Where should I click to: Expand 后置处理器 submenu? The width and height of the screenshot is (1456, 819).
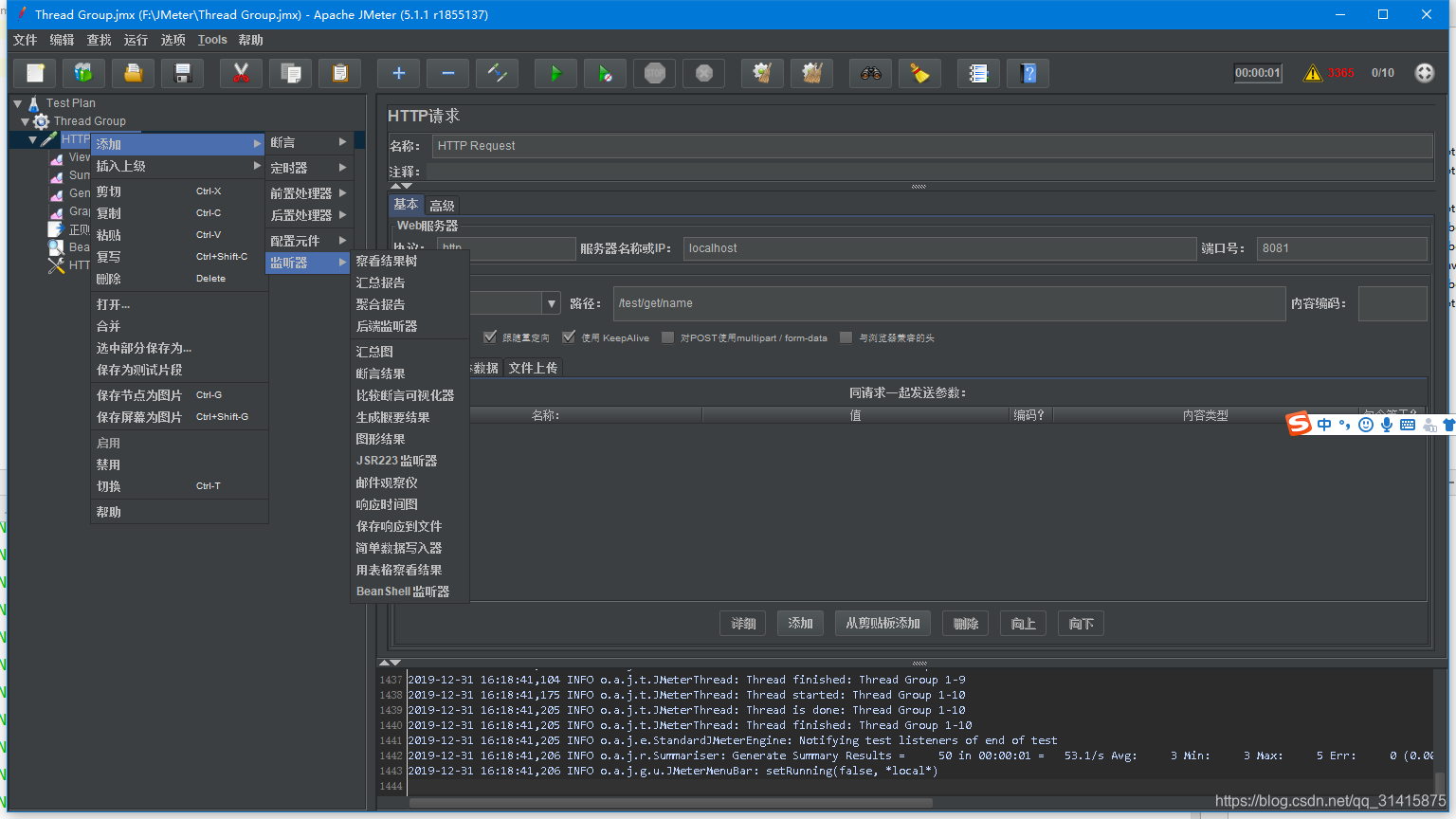(x=309, y=215)
